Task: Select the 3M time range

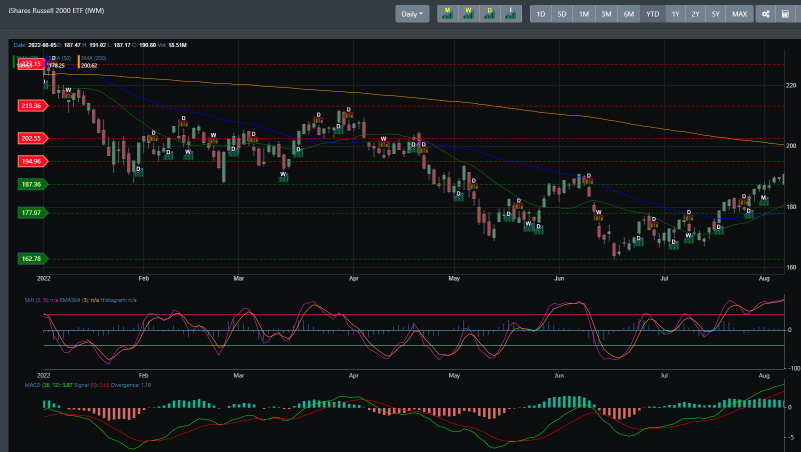Action: click(x=606, y=14)
